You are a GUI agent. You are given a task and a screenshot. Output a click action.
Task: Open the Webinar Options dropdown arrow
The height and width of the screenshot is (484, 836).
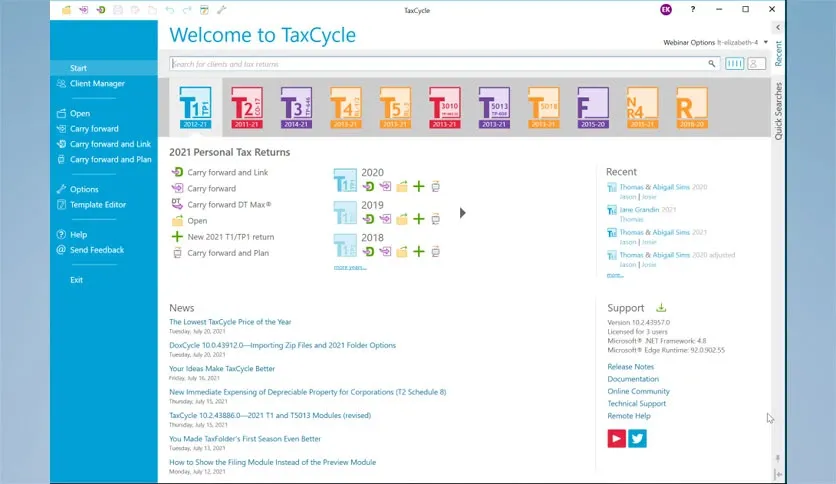(766, 42)
